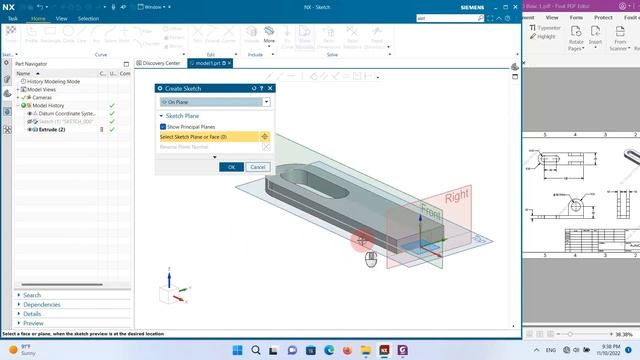Screen dimensions: 640x360
Task: Collapse the Model History tree node
Action: pos(18,105)
